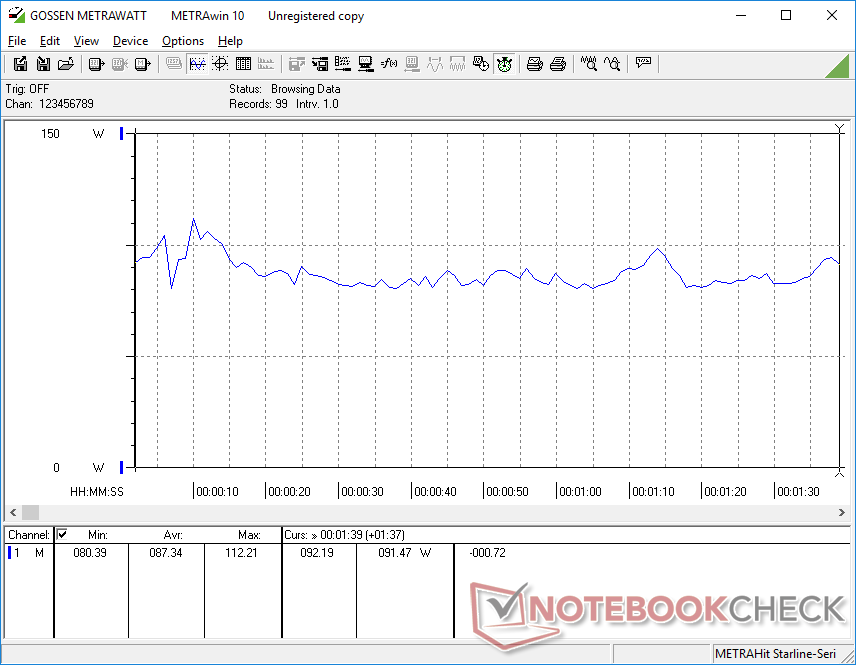Click the Max value 112.21

point(241,553)
